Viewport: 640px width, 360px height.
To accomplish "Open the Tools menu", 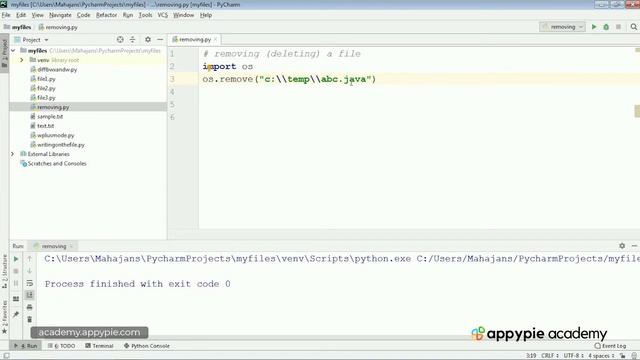I will pyautogui.click(x=145, y=15).
